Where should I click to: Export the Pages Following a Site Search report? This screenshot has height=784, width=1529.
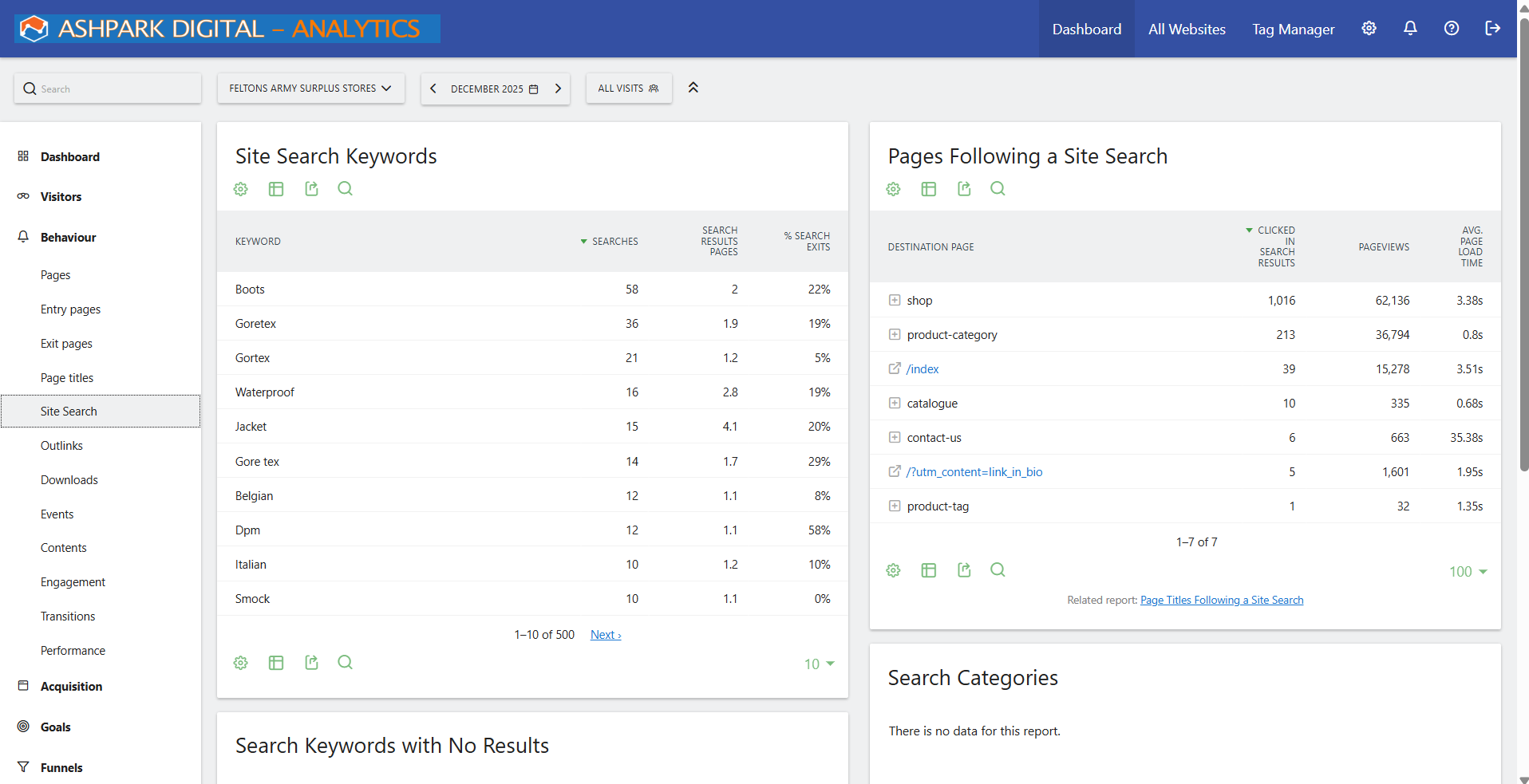963,189
